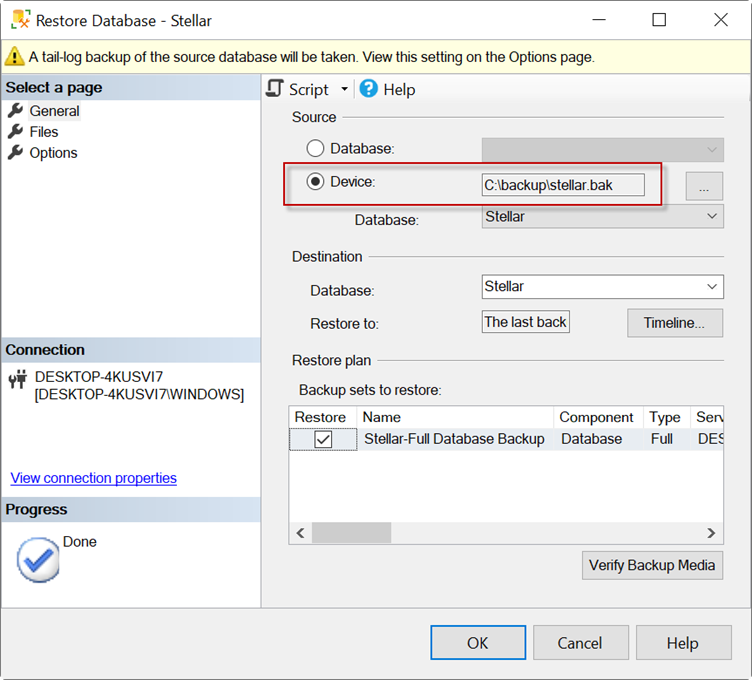Click the Timeline... button
The image size is (752, 680).
click(x=674, y=323)
